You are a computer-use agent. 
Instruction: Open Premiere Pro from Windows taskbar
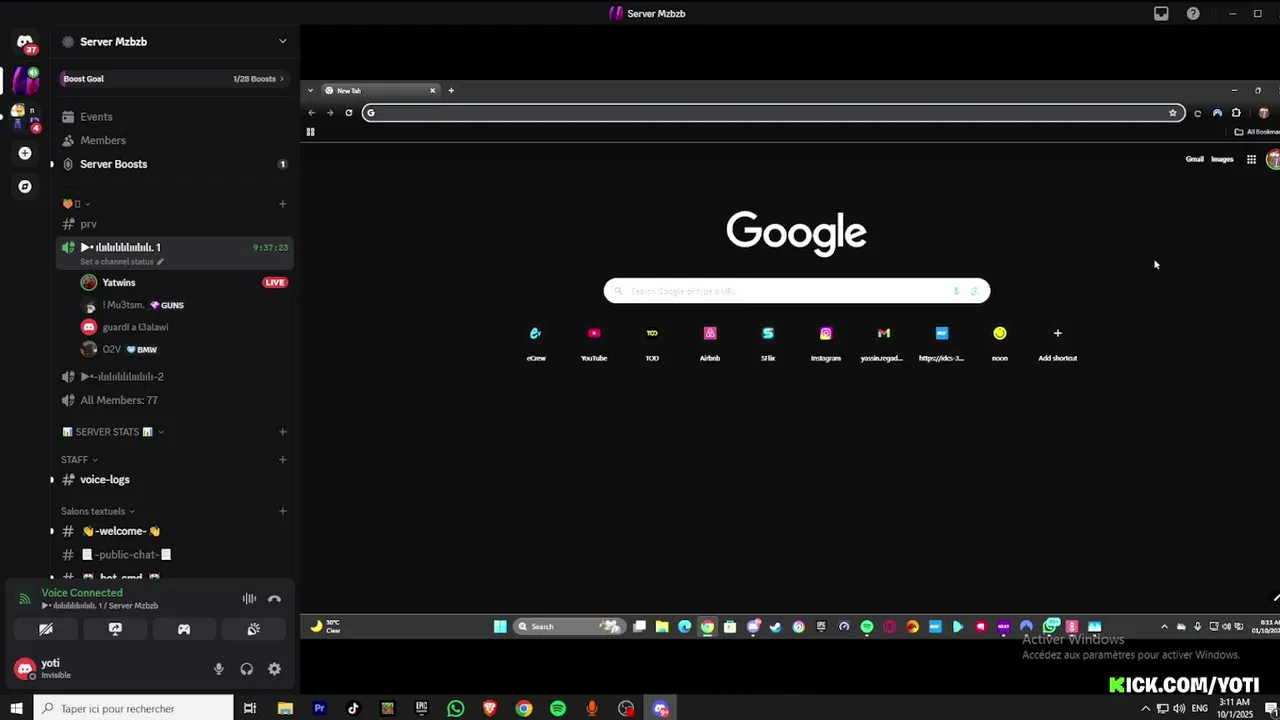319,709
